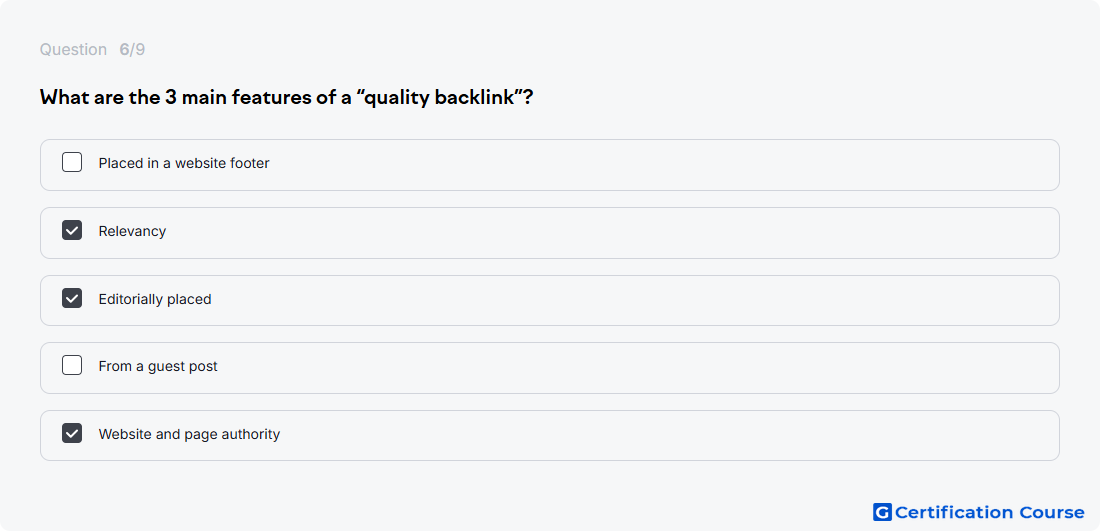Click the 6/9 question progress counter

pyautogui.click(x=132, y=50)
